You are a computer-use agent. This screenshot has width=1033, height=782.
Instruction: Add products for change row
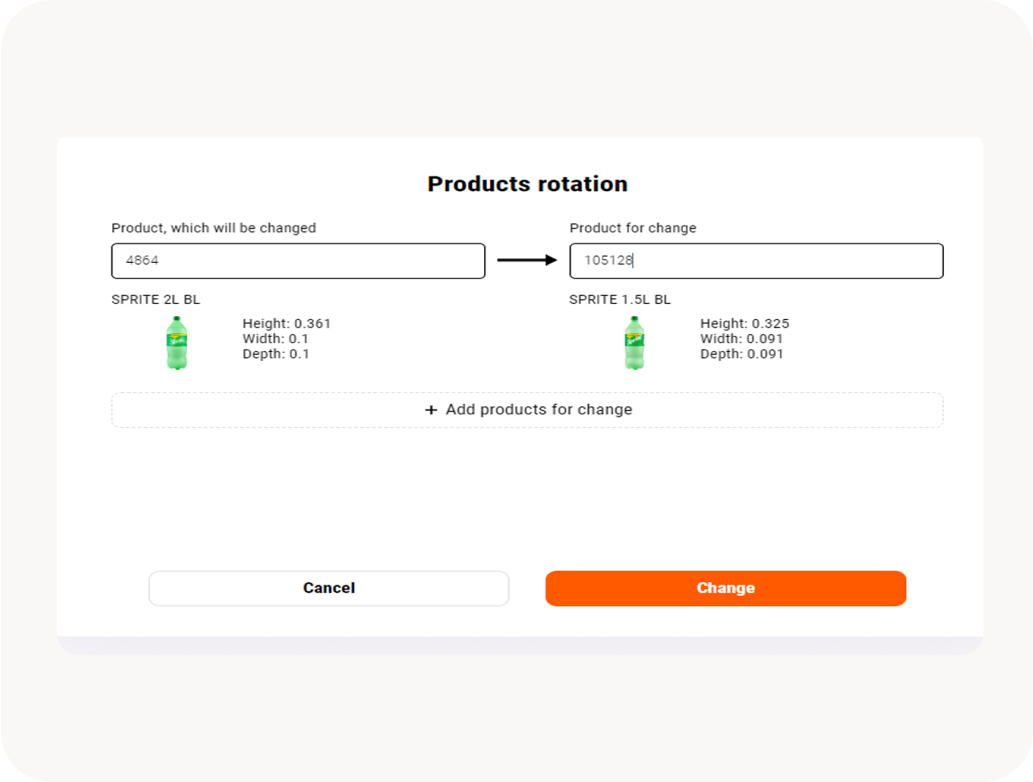tap(527, 410)
